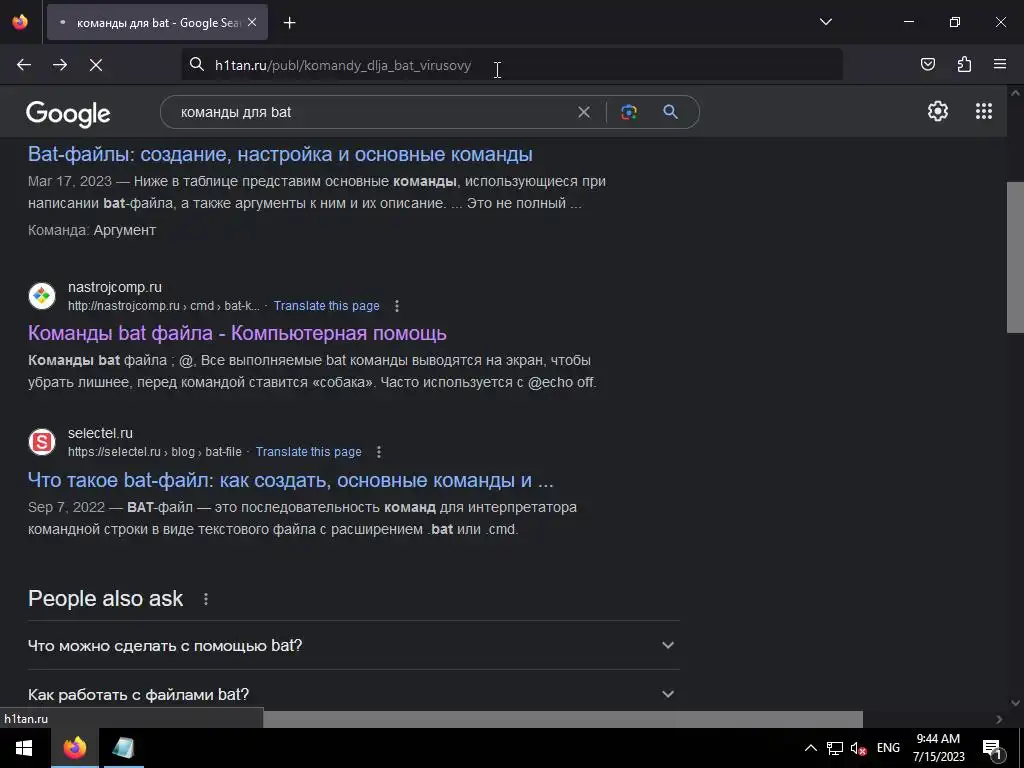Screen dimensions: 1024x768
Task: Open the Windows notification center
Action: [992, 748]
